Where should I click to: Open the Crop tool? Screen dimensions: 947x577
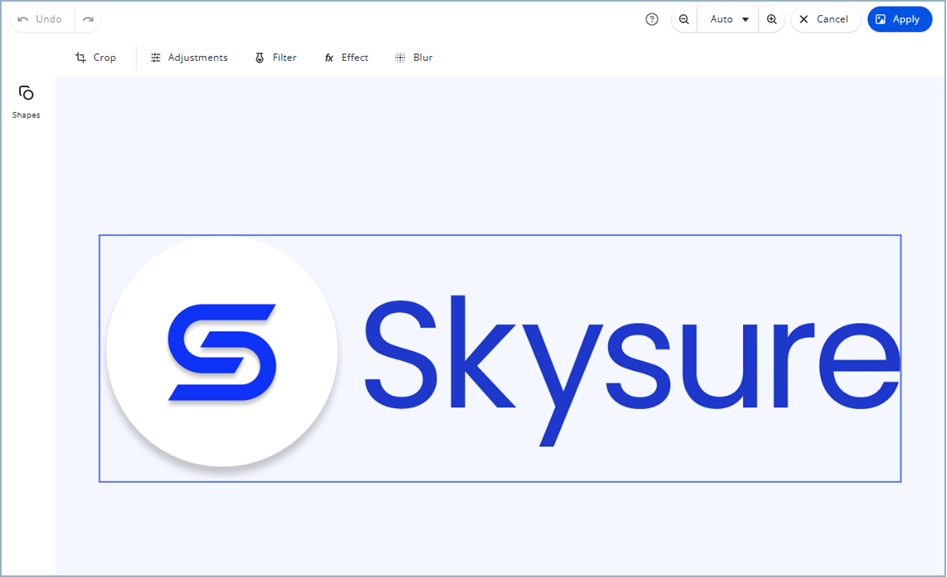coord(95,57)
